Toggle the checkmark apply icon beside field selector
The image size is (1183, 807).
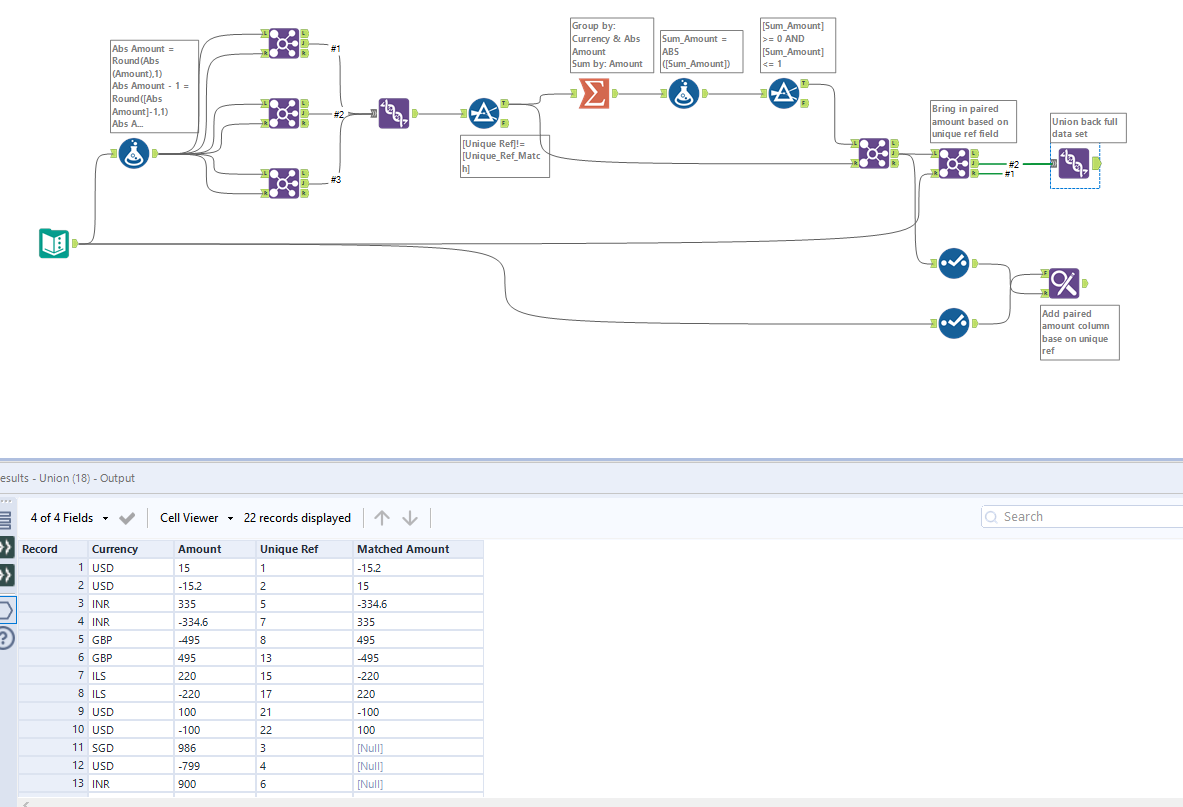pos(127,518)
